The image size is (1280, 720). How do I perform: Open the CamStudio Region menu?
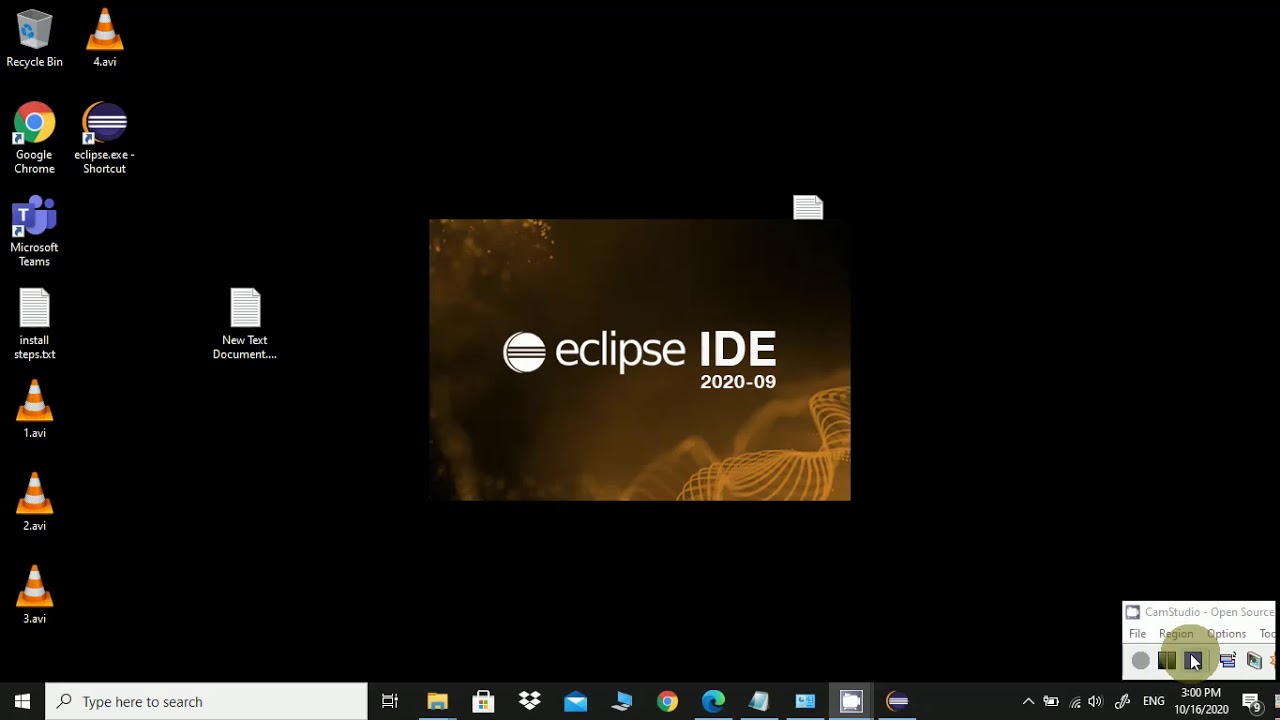(1176, 634)
